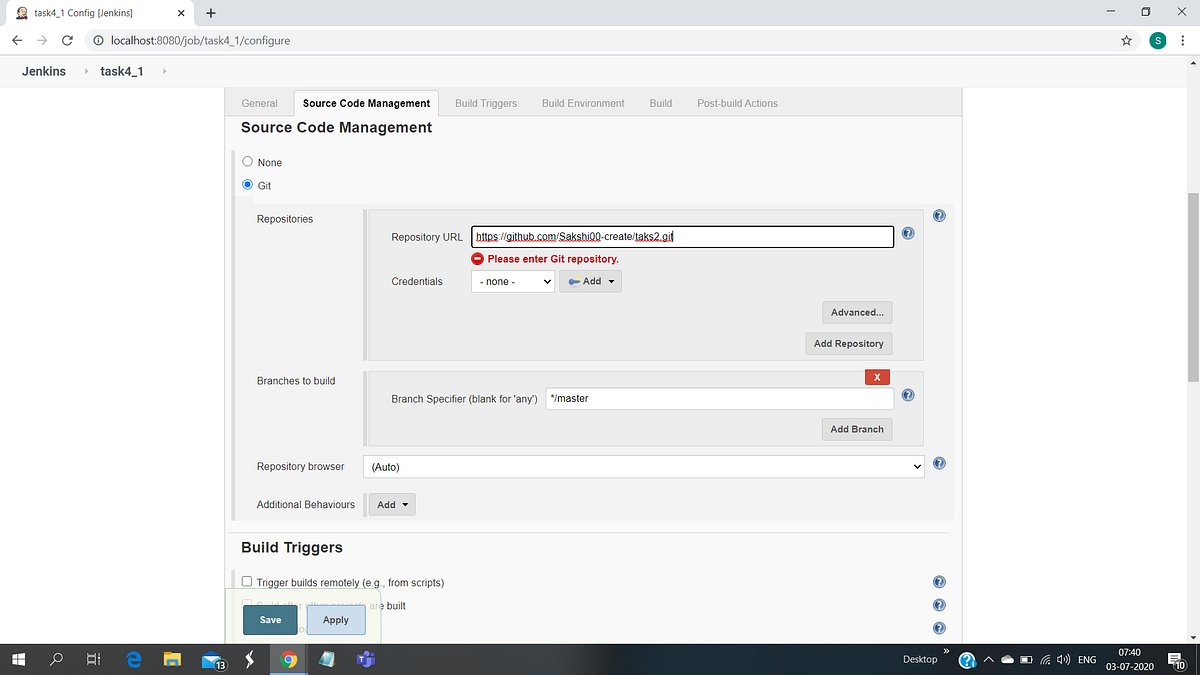Click help icon beside Trigger builds remotely

pyautogui.click(x=938, y=581)
